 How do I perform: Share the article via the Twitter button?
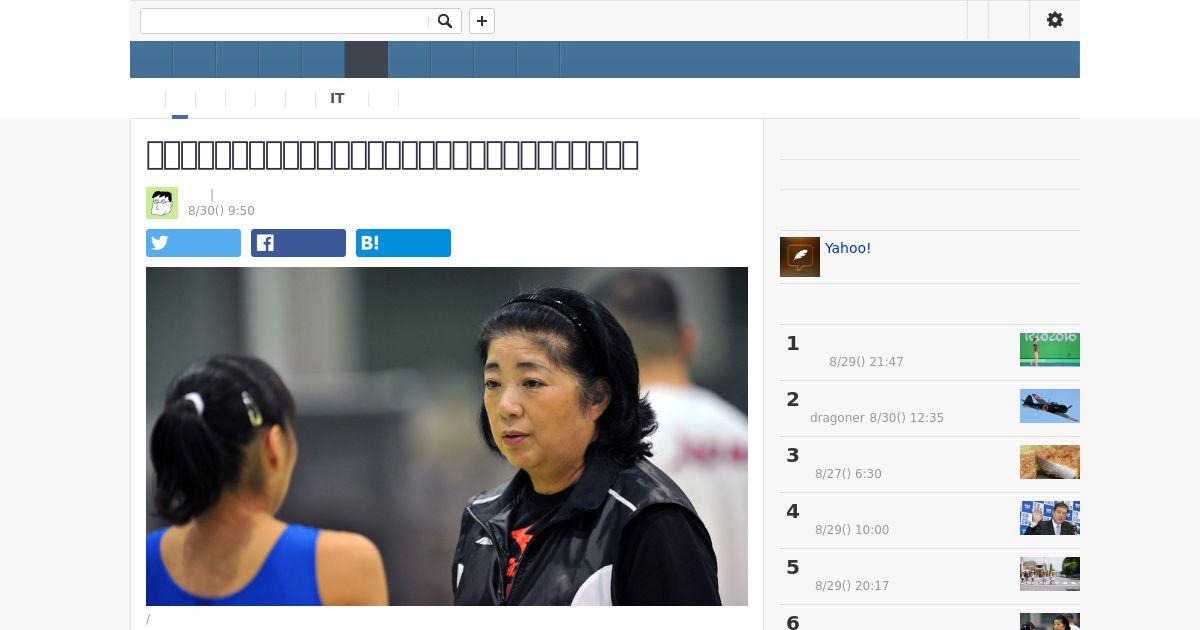pos(193,243)
